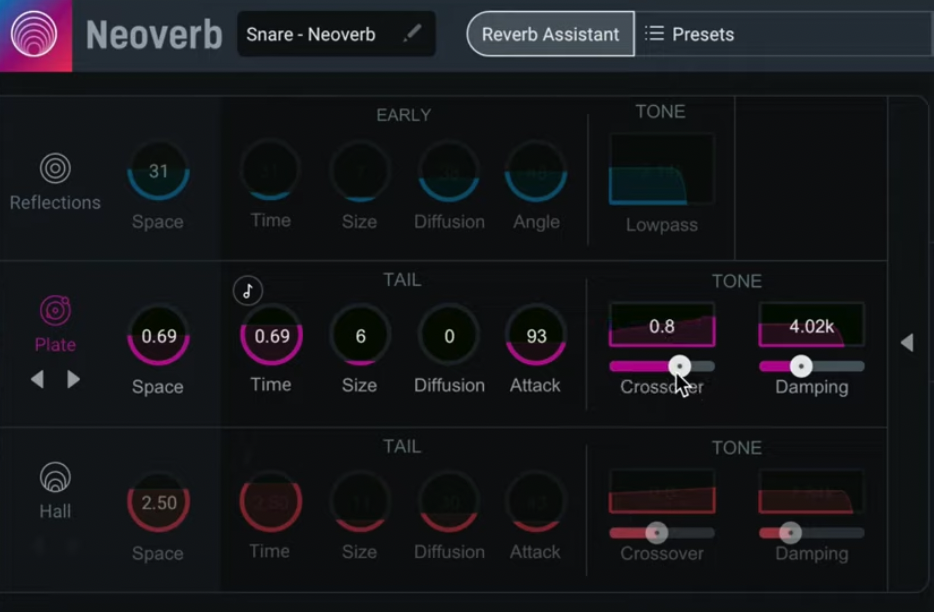Click the Hall Time knob
The image size is (934, 612).
(x=270, y=502)
